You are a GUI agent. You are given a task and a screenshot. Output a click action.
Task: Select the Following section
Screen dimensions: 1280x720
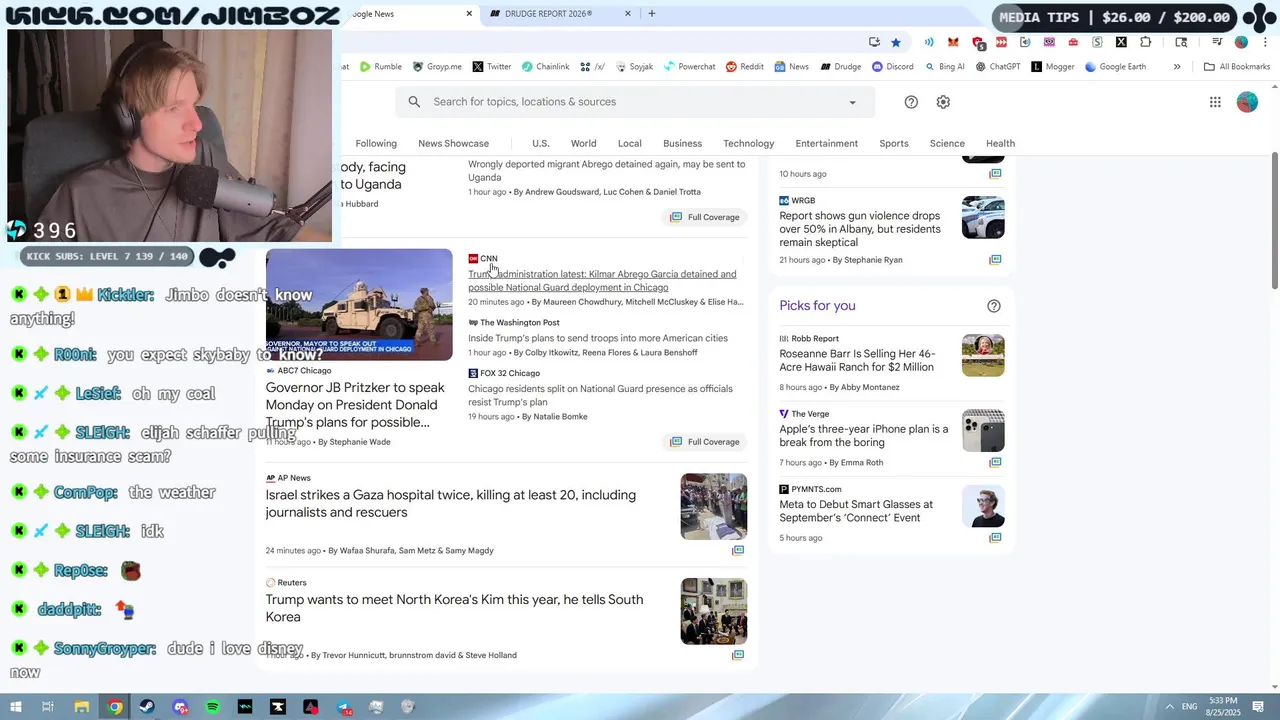pyautogui.click(x=376, y=143)
